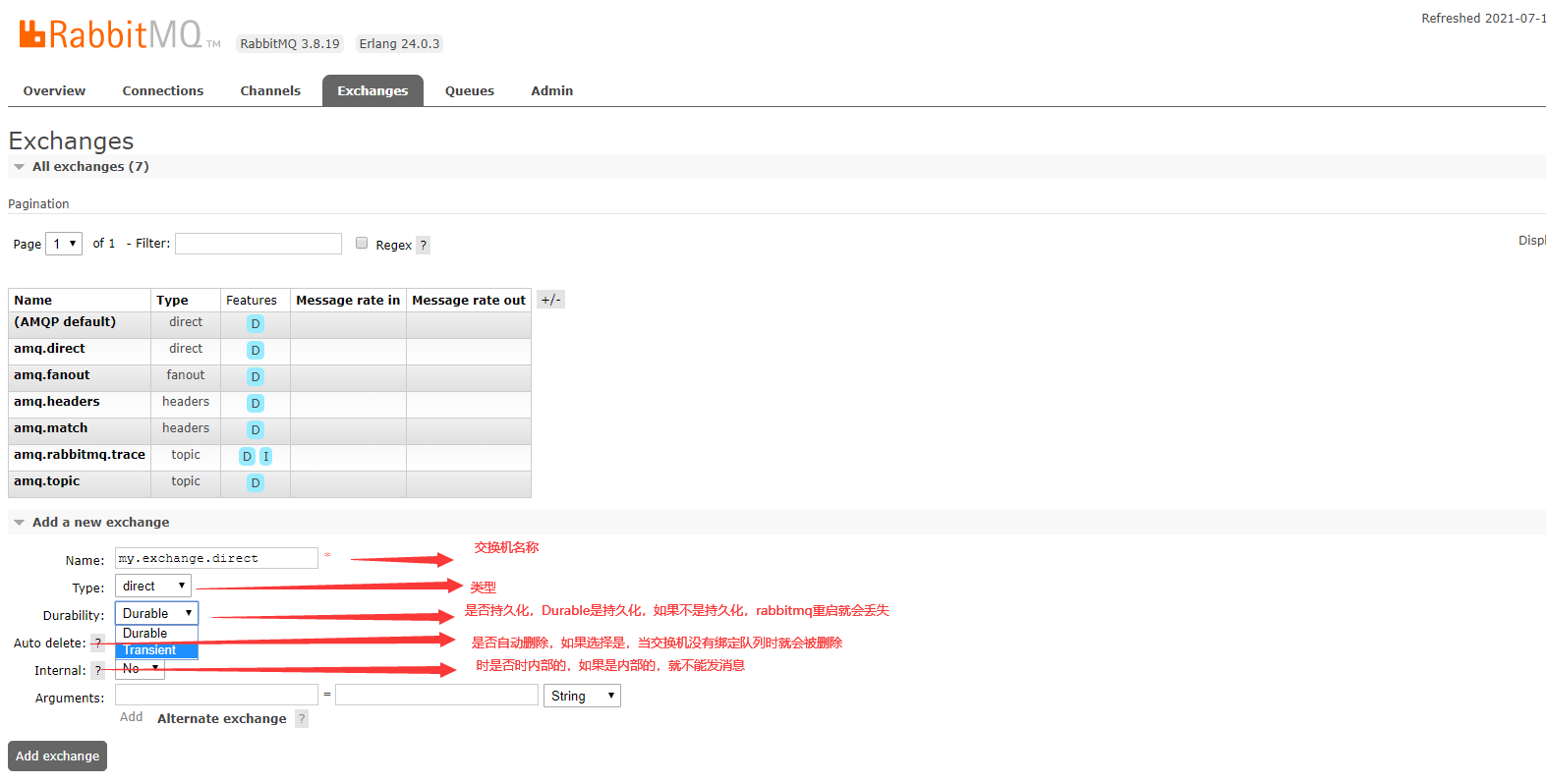Open the Admin tab
The height and width of the screenshot is (784, 1546).
[x=552, y=90]
